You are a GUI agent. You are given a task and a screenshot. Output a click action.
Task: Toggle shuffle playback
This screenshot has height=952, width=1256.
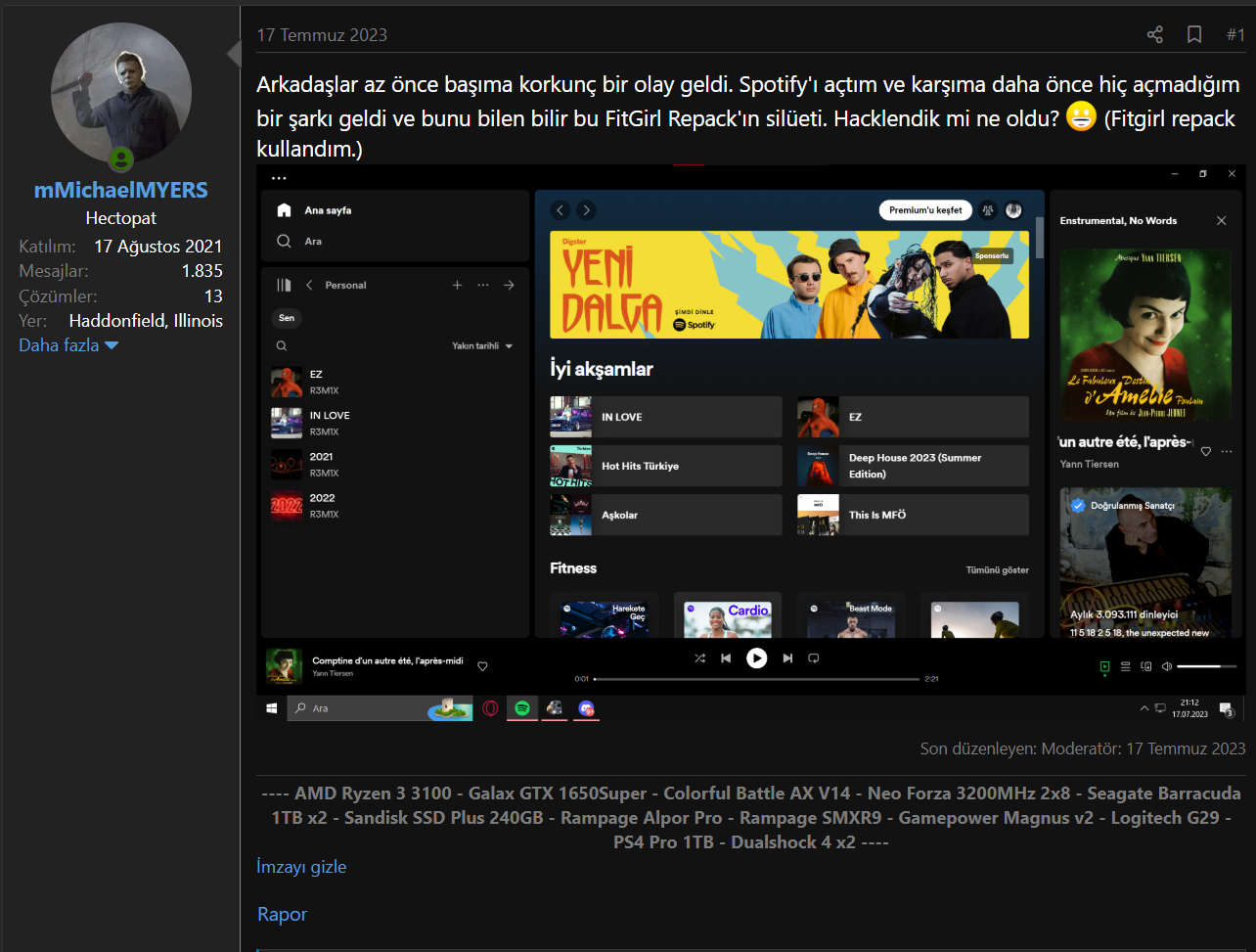[699, 658]
